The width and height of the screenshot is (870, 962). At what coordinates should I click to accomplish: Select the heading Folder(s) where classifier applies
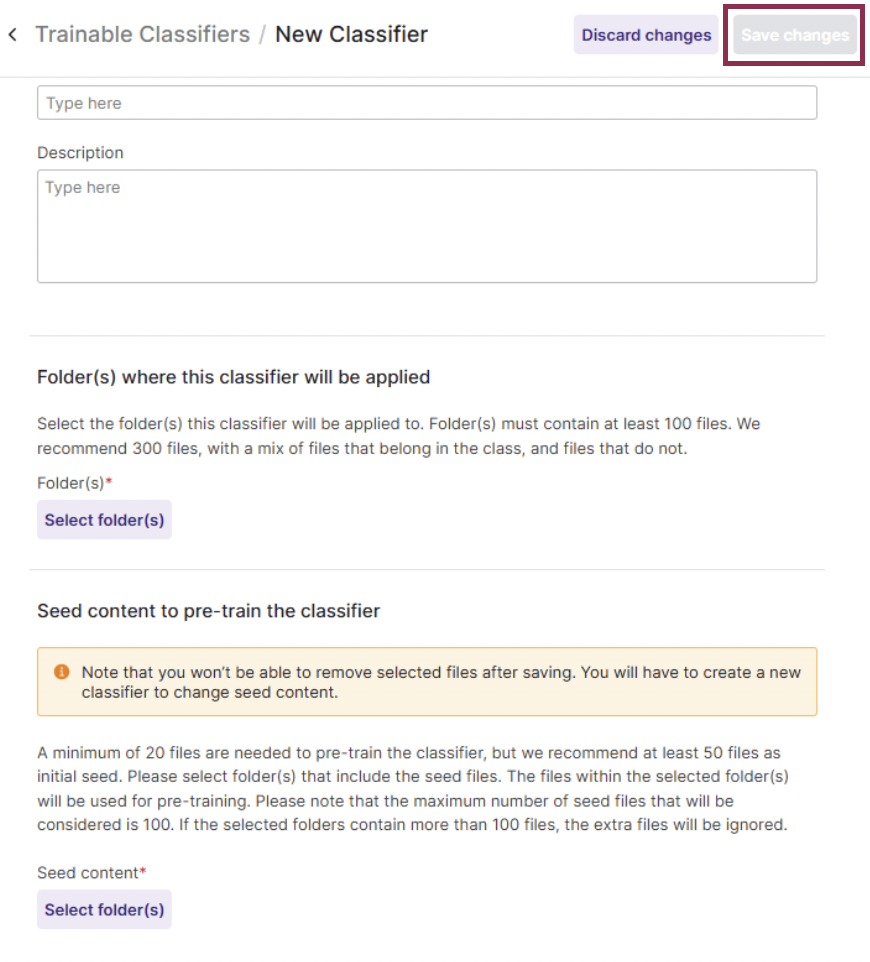click(x=233, y=377)
